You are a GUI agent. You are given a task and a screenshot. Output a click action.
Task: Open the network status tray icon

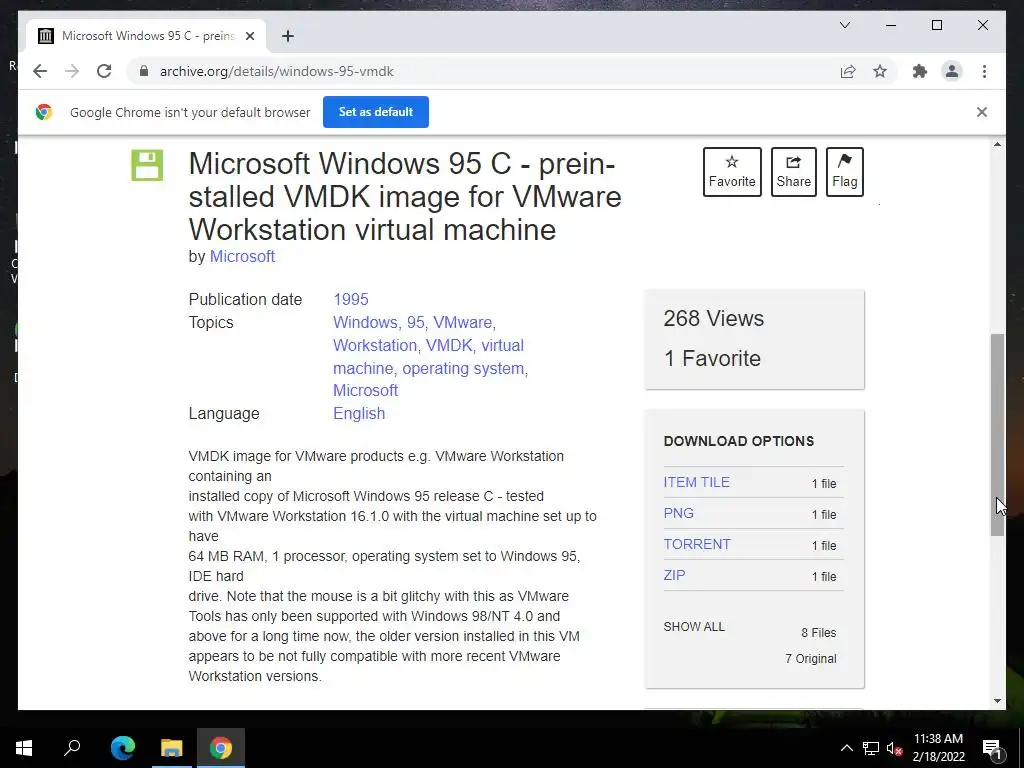871,748
